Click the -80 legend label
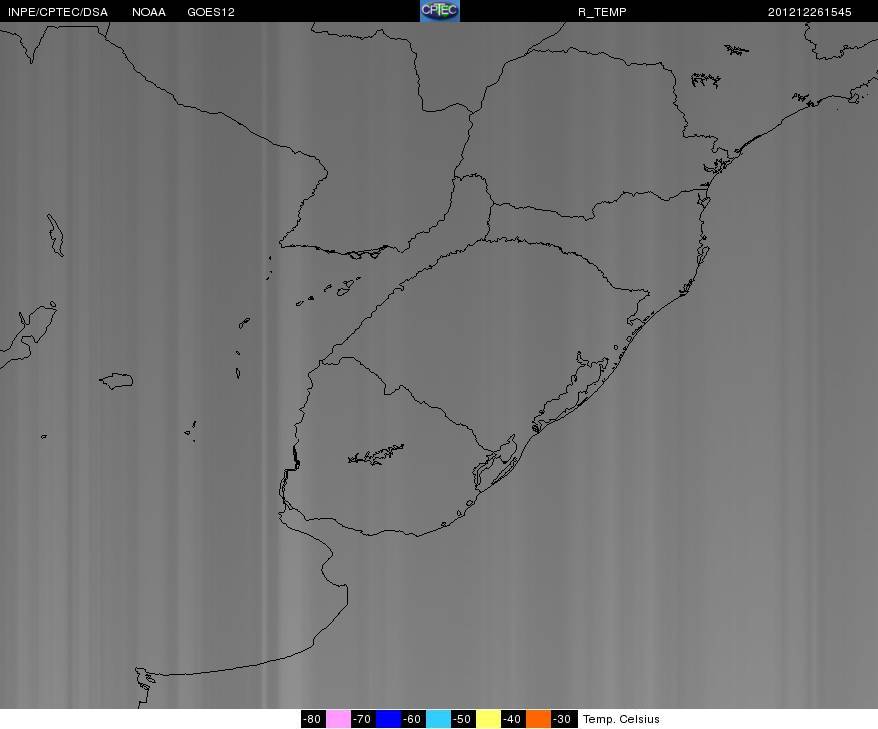Viewport: 878px width, 729px height. 313,719
